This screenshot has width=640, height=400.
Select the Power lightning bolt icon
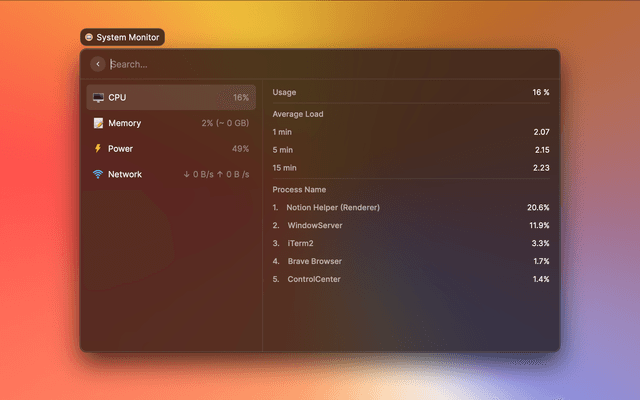[98, 148]
